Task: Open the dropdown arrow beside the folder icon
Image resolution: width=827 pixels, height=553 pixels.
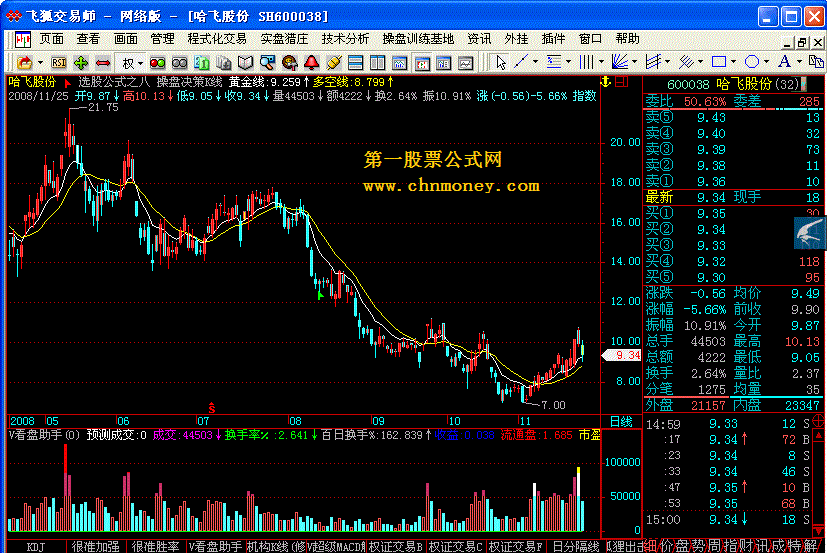Action: point(40,63)
